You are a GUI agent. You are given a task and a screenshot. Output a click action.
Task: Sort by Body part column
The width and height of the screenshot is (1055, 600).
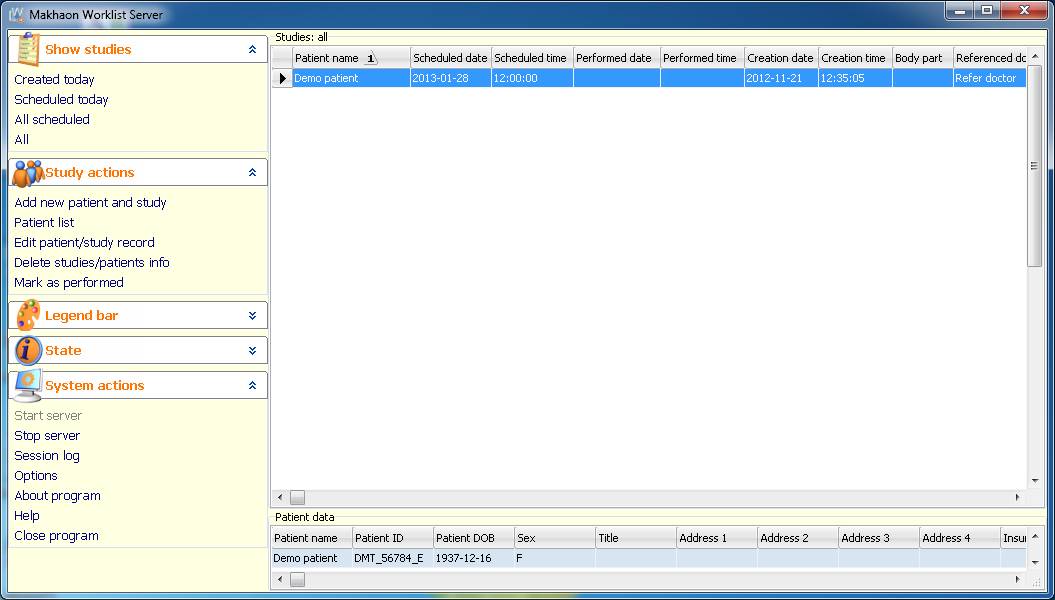(x=922, y=58)
